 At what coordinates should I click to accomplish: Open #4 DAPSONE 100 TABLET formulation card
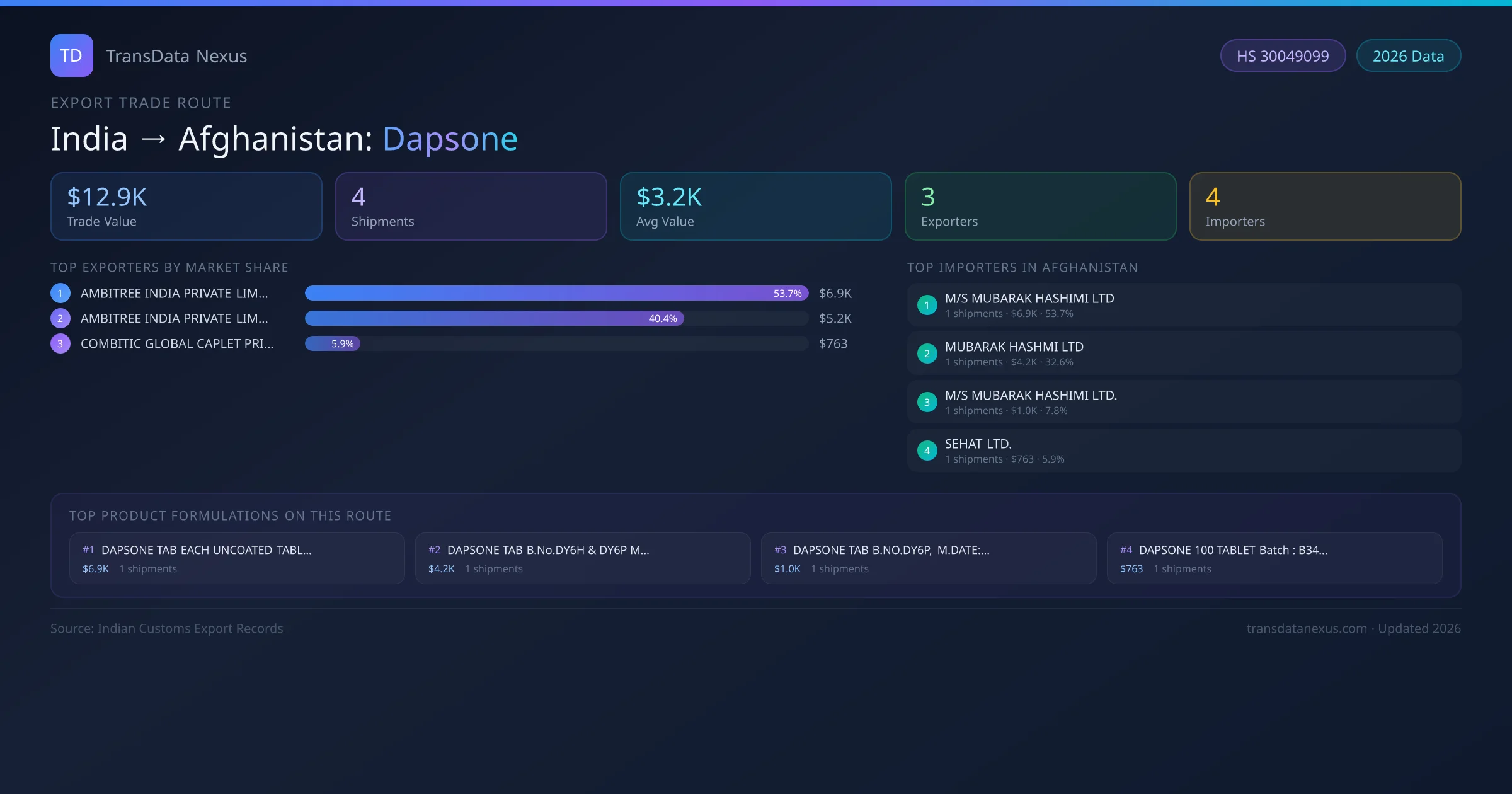pyautogui.click(x=1274, y=558)
